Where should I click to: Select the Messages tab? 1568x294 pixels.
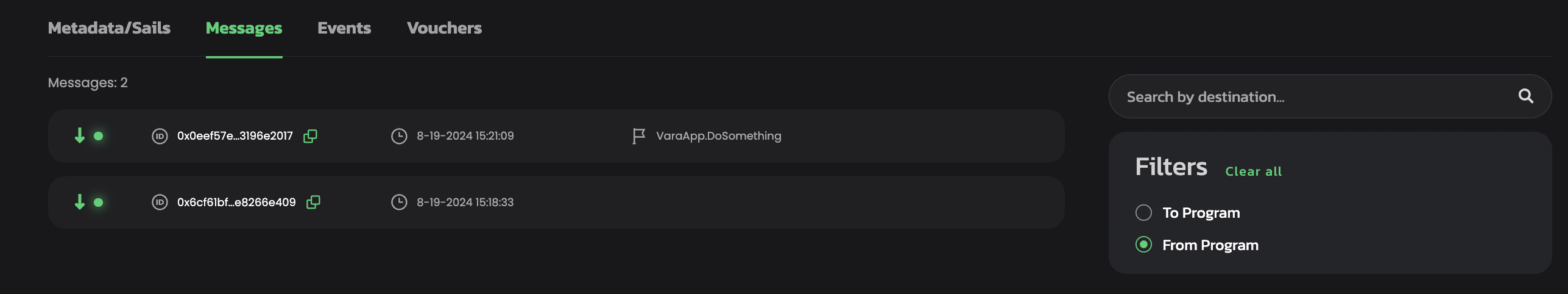coord(244,28)
